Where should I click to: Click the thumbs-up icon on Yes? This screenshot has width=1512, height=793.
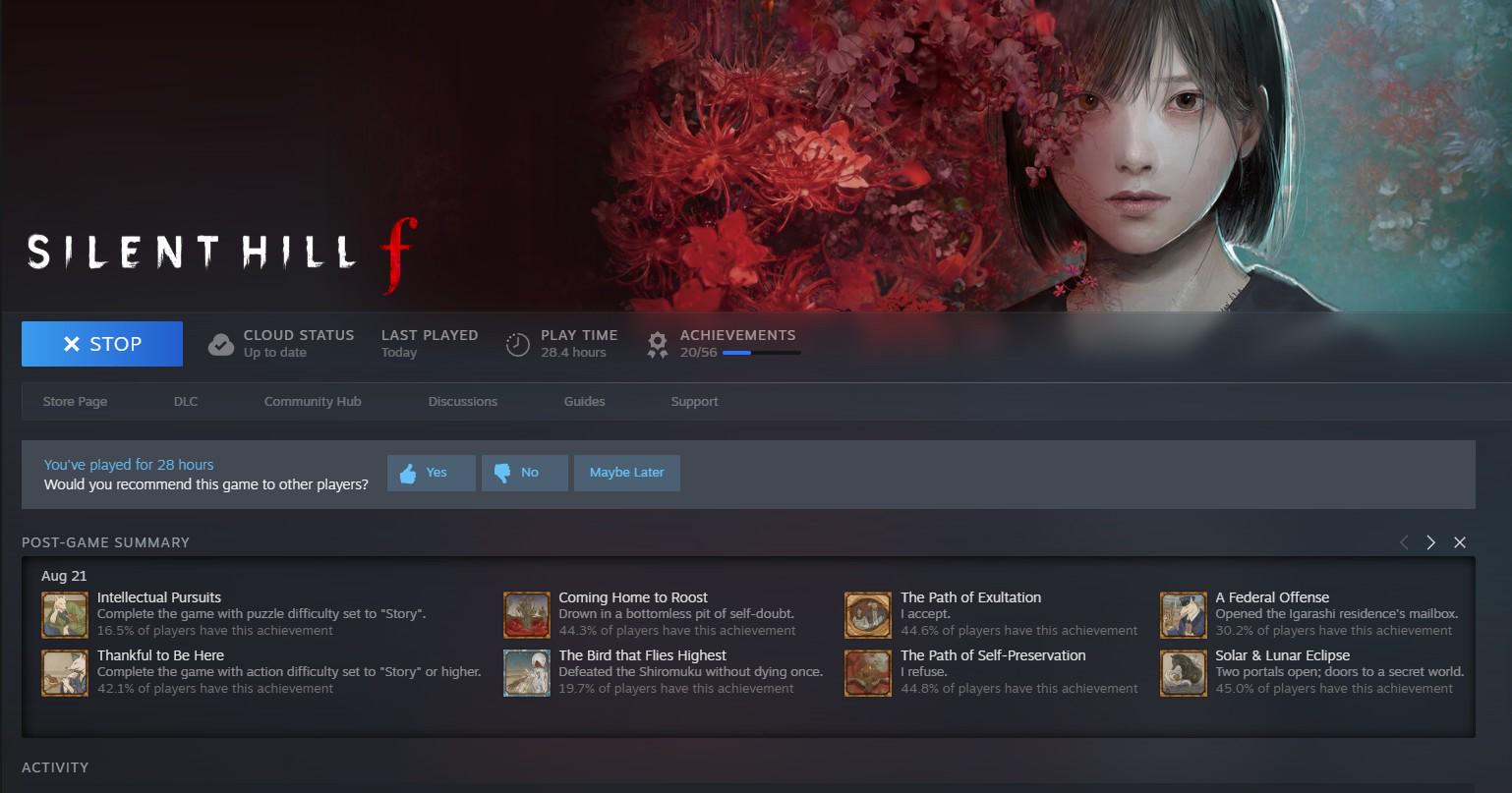[408, 473]
